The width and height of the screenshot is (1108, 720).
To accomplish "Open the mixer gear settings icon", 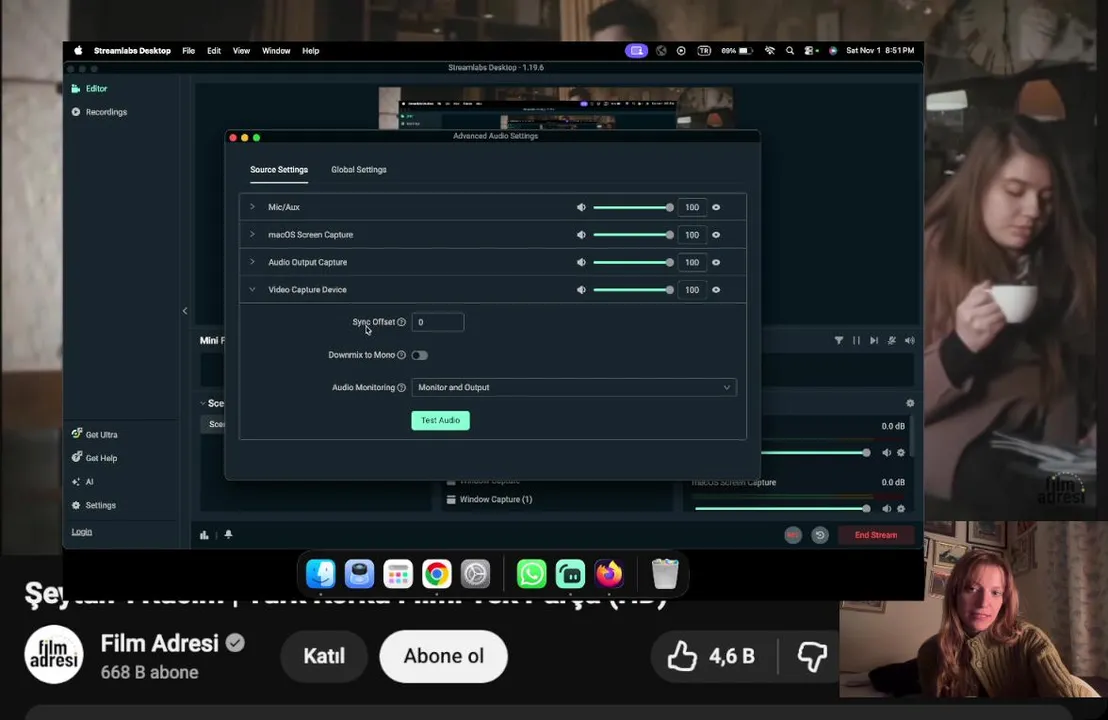I will (x=910, y=403).
